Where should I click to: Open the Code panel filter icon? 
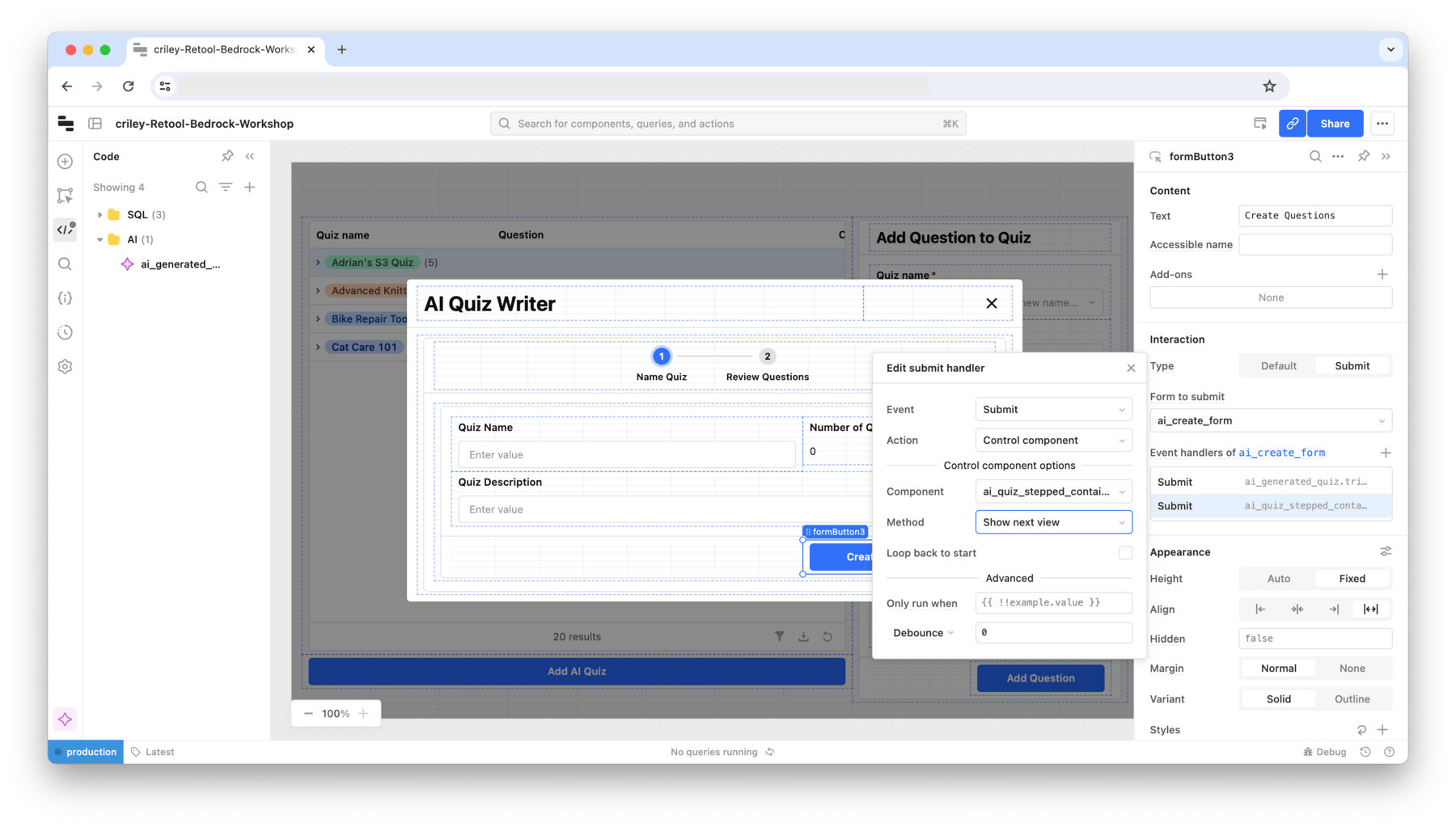226,188
